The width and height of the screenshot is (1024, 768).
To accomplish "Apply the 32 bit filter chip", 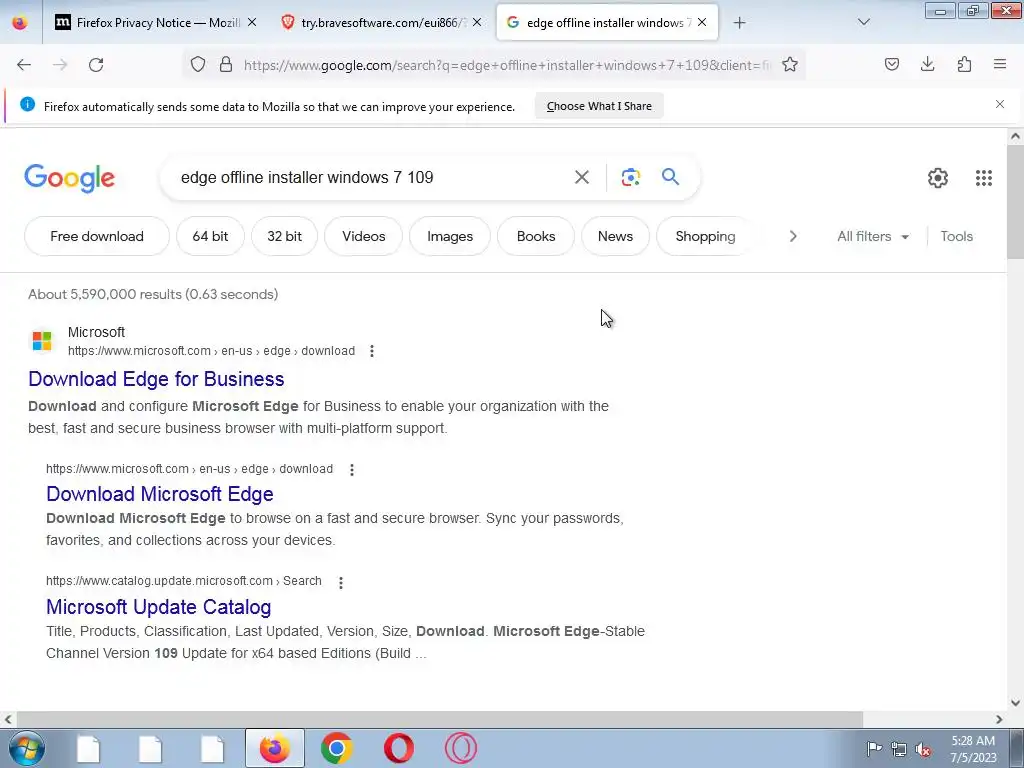I will [x=284, y=236].
